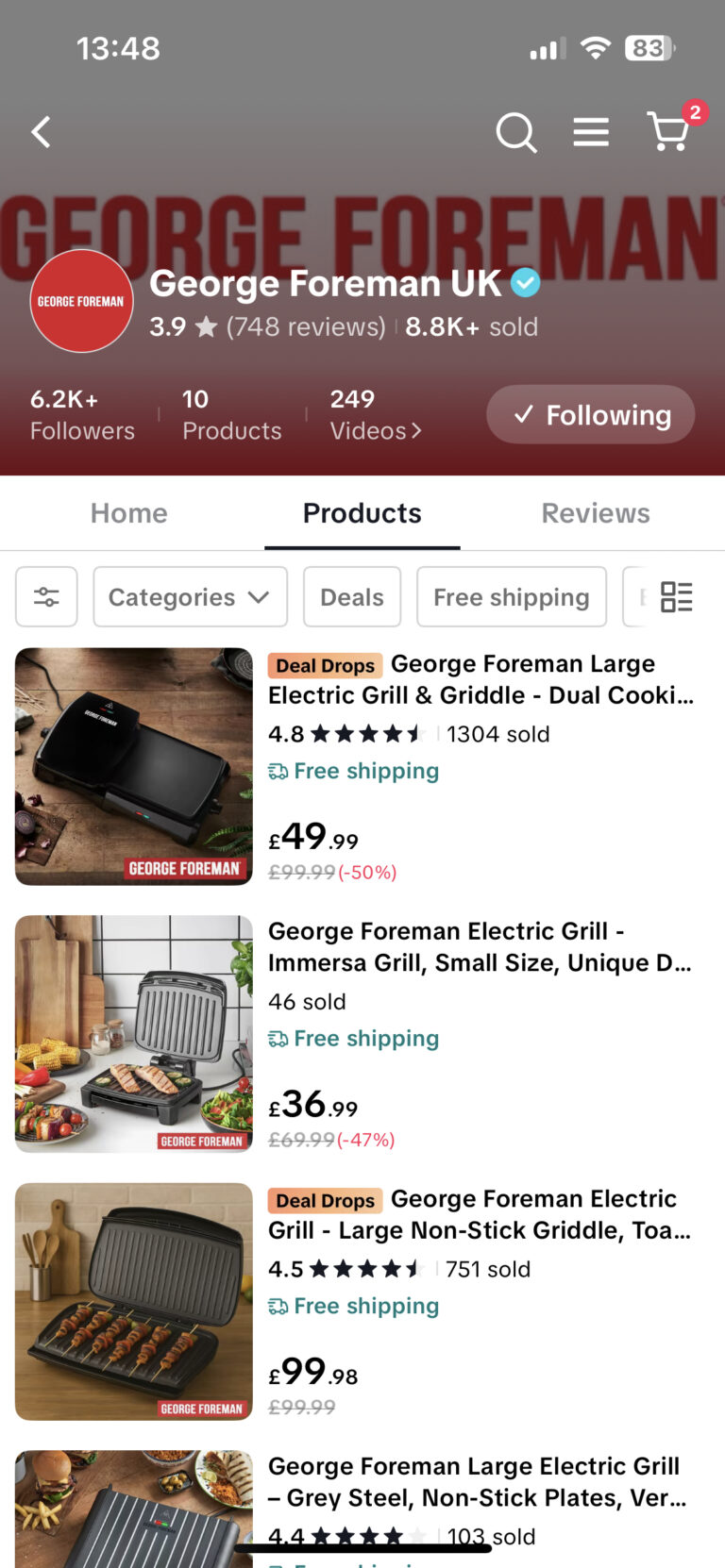Open the filter sliders icon
Viewport: 725px width, 1568px height.
pos(46,596)
